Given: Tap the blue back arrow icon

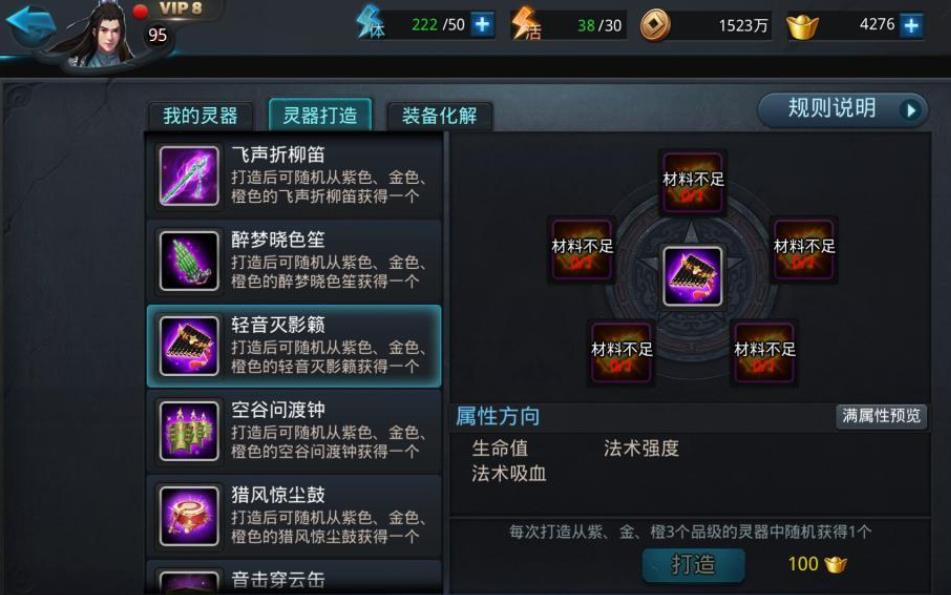Looking at the screenshot, I should (x=30, y=24).
